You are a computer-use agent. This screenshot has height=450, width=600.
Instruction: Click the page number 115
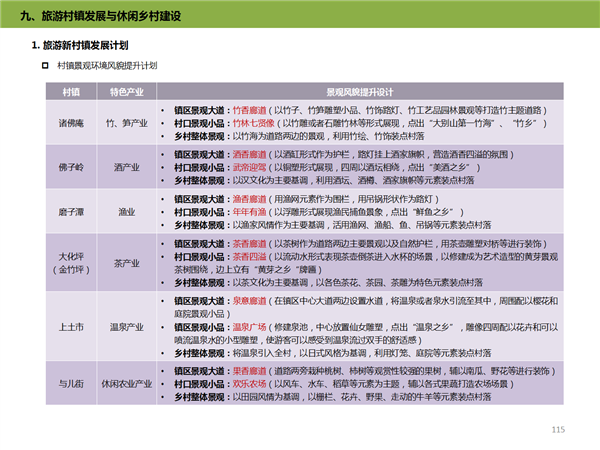[x=558, y=430]
